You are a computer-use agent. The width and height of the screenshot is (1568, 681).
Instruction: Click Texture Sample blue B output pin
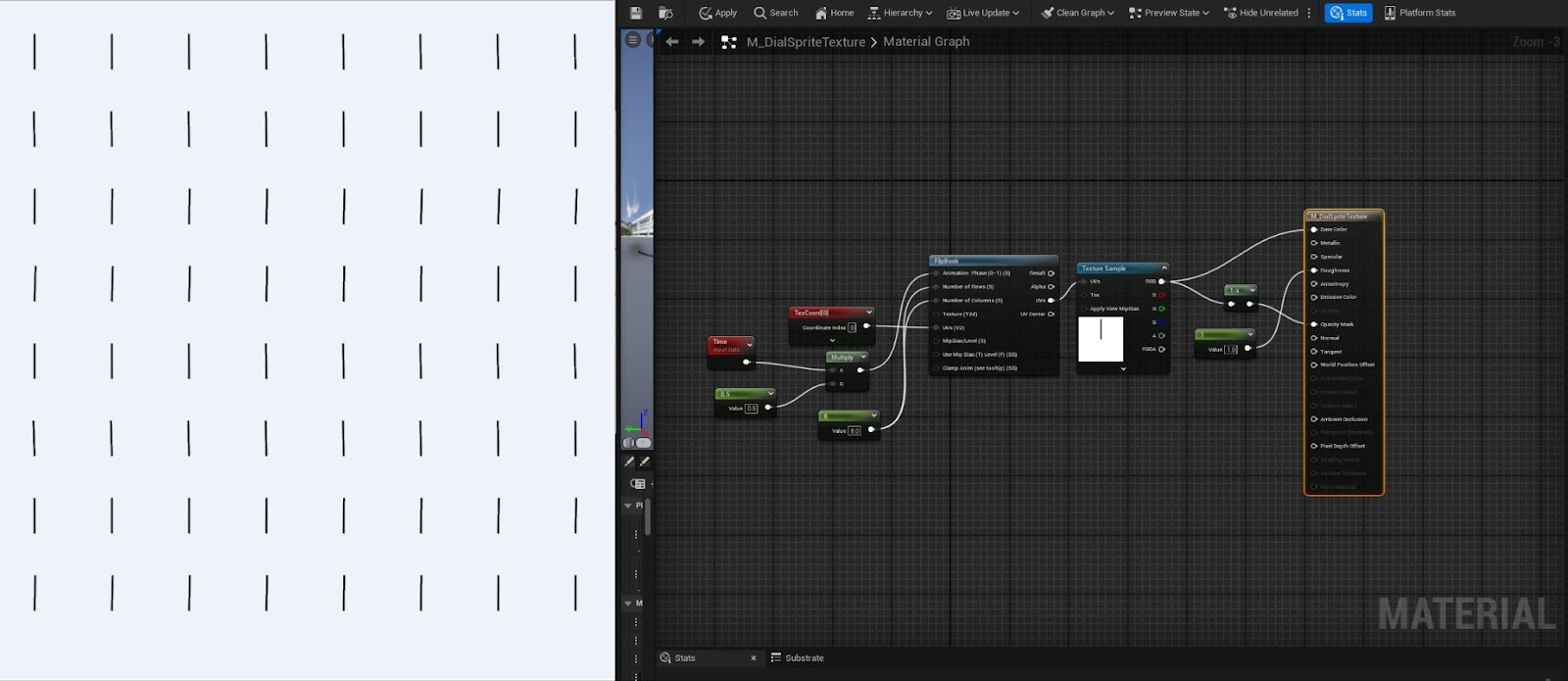(x=1162, y=322)
